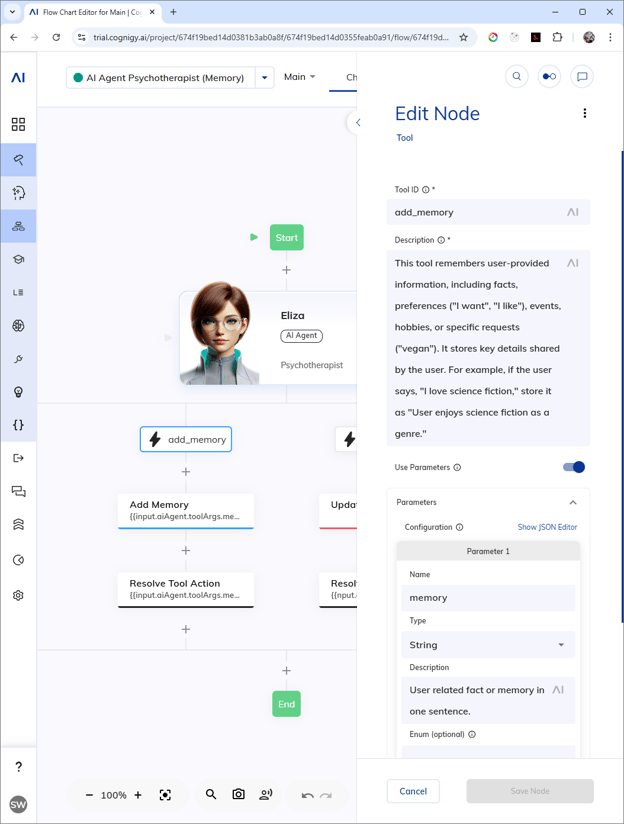Click Show JSON Editor link
The image size is (624, 824).
coord(547,527)
